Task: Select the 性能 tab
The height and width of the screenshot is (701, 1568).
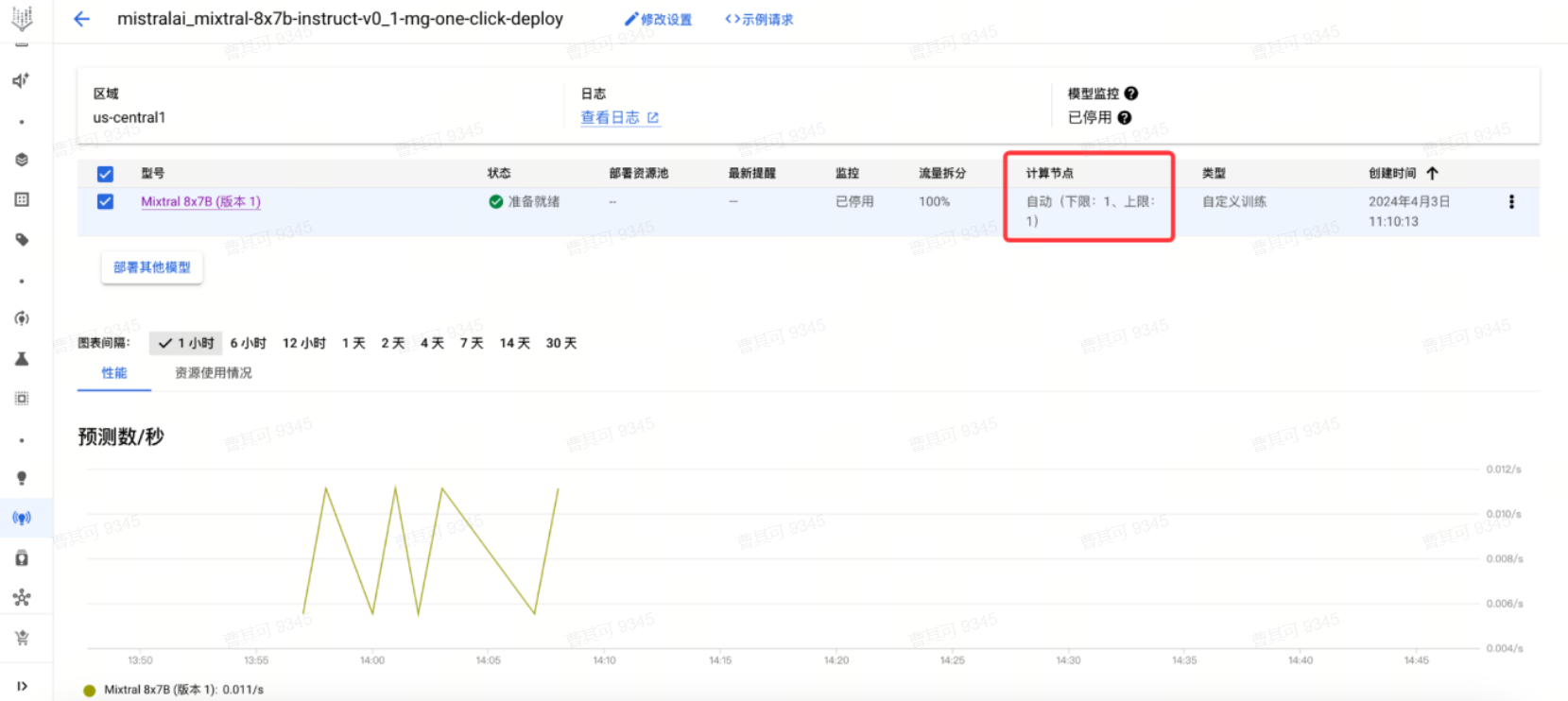Action: 114,373
